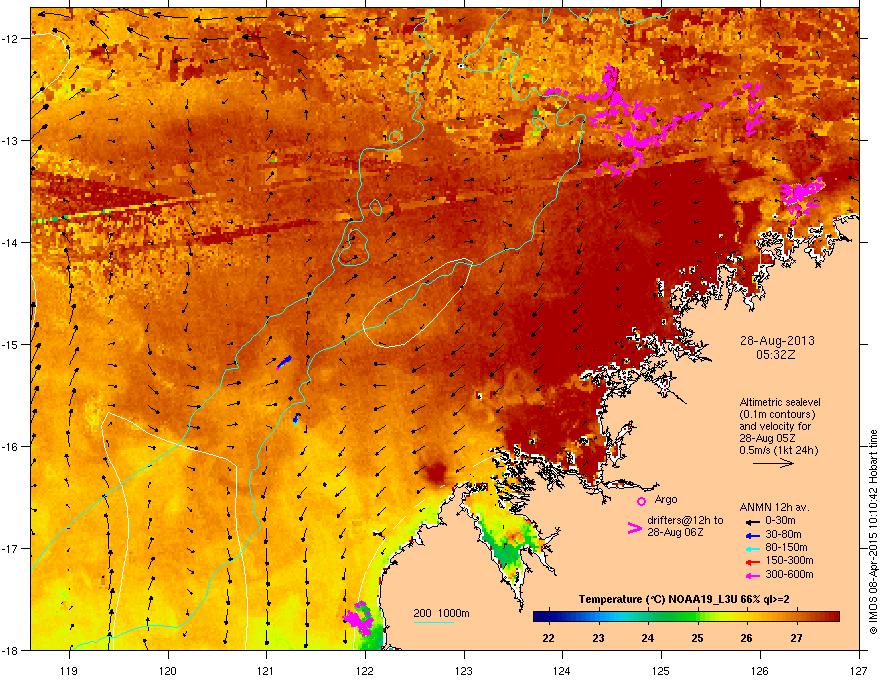Click the Argo legend label

coord(666,499)
